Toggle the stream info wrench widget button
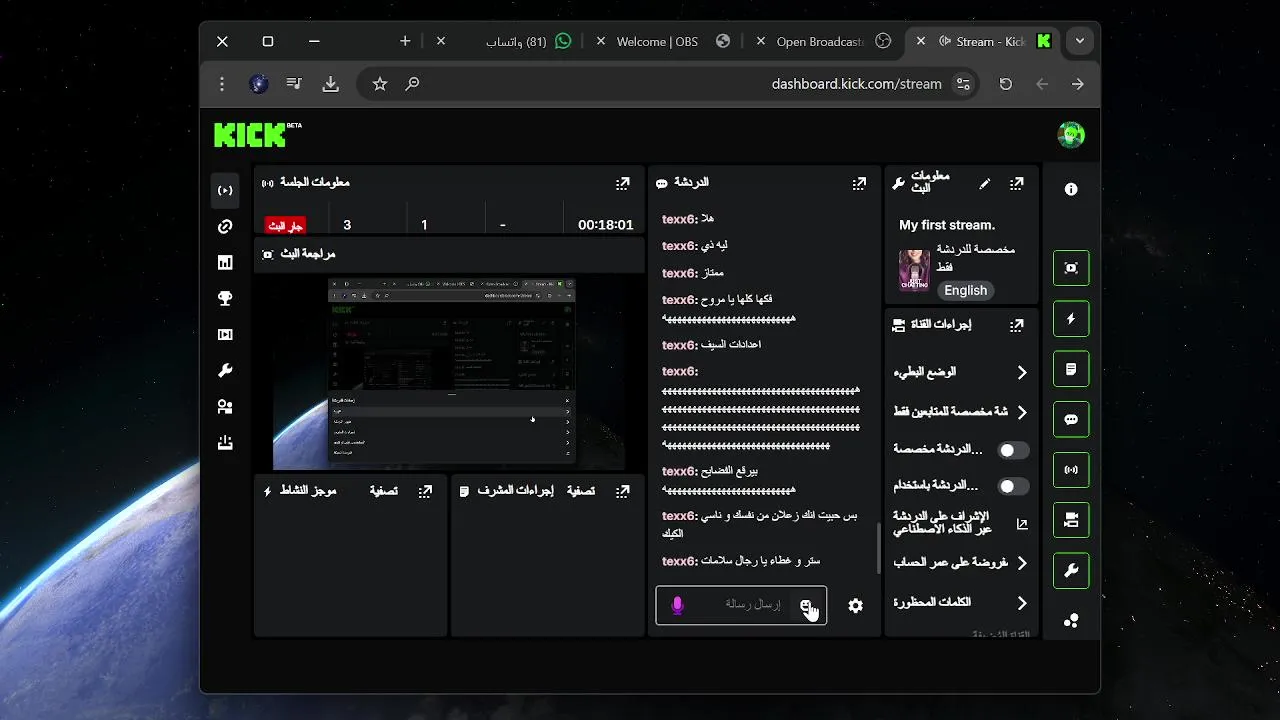1280x720 pixels. pyautogui.click(x=1071, y=571)
